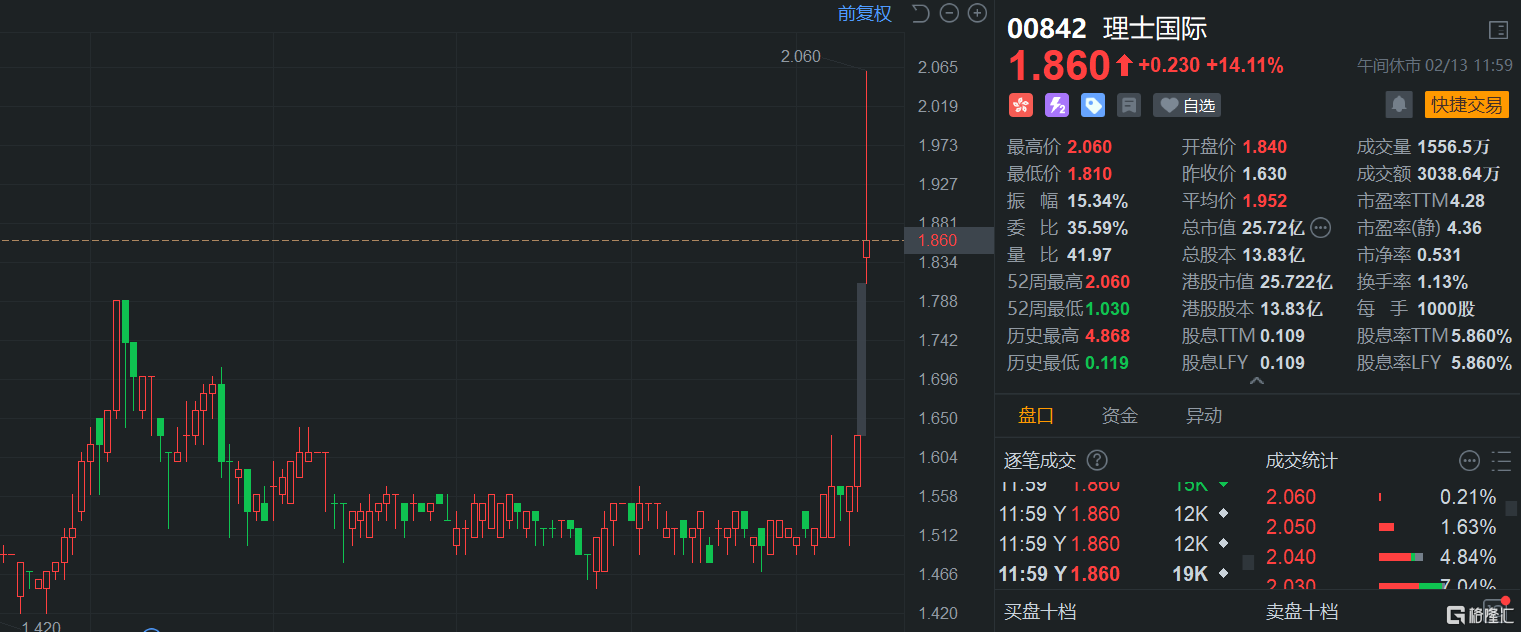Switch to the 异动 tab

[x=1204, y=416]
